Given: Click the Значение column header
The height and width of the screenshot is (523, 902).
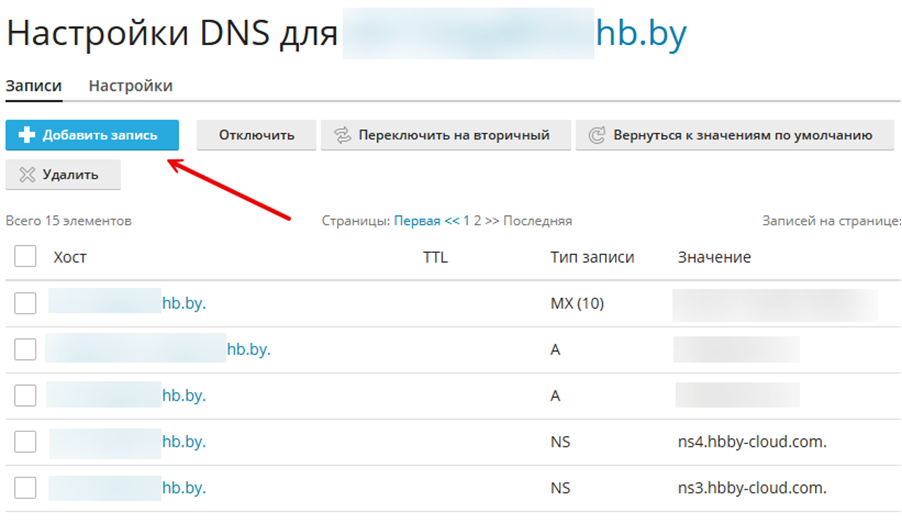Looking at the screenshot, I should [x=714, y=257].
